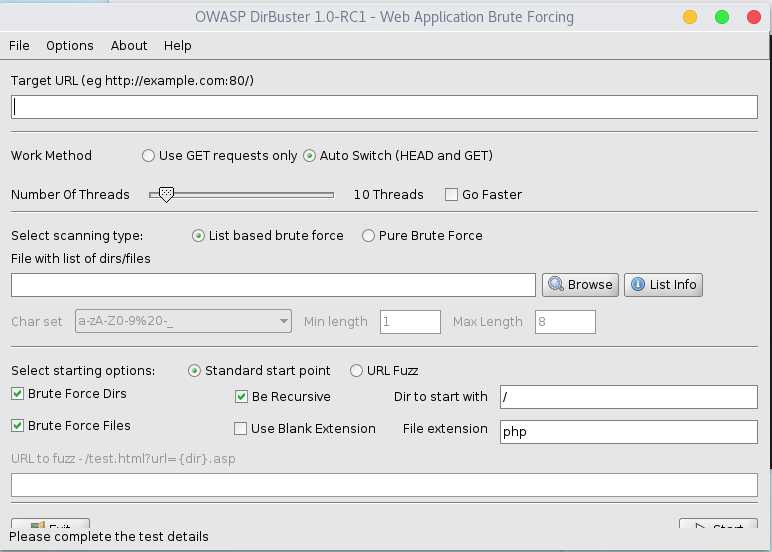Click 'Please complete the test details' status text

pos(109,536)
